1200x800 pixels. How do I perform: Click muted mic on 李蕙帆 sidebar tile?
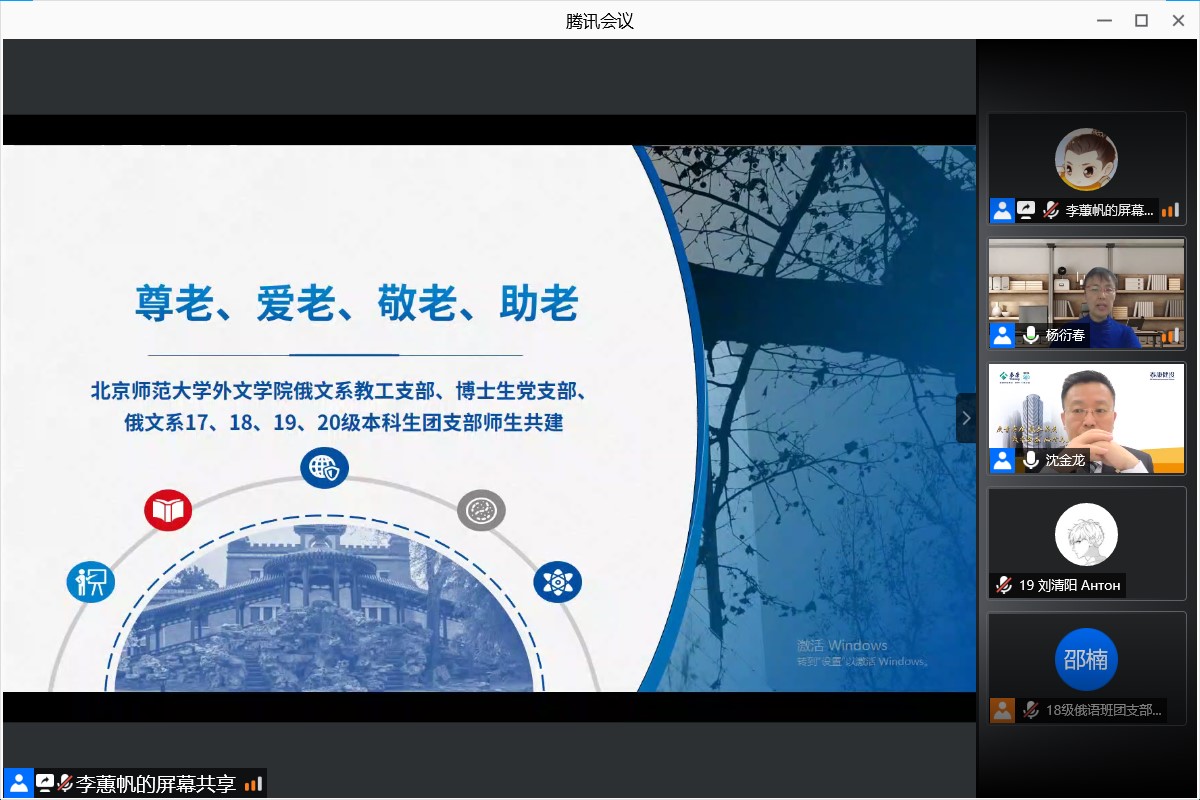coord(1051,210)
